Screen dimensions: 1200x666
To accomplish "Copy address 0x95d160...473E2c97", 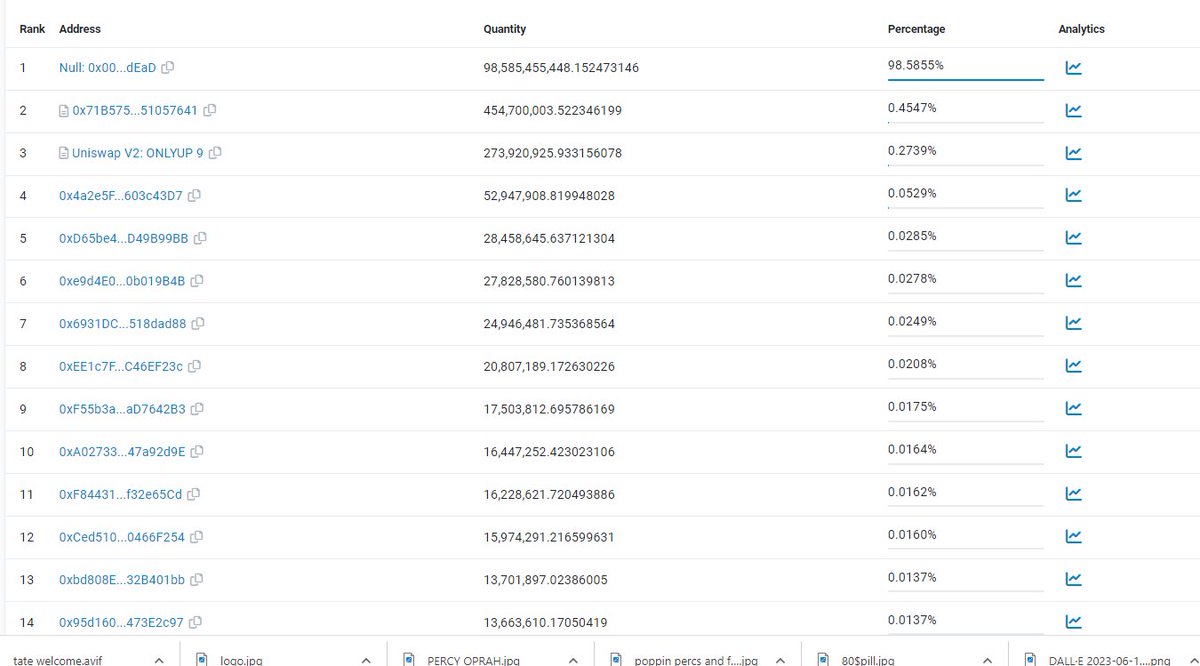I will click(x=195, y=622).
